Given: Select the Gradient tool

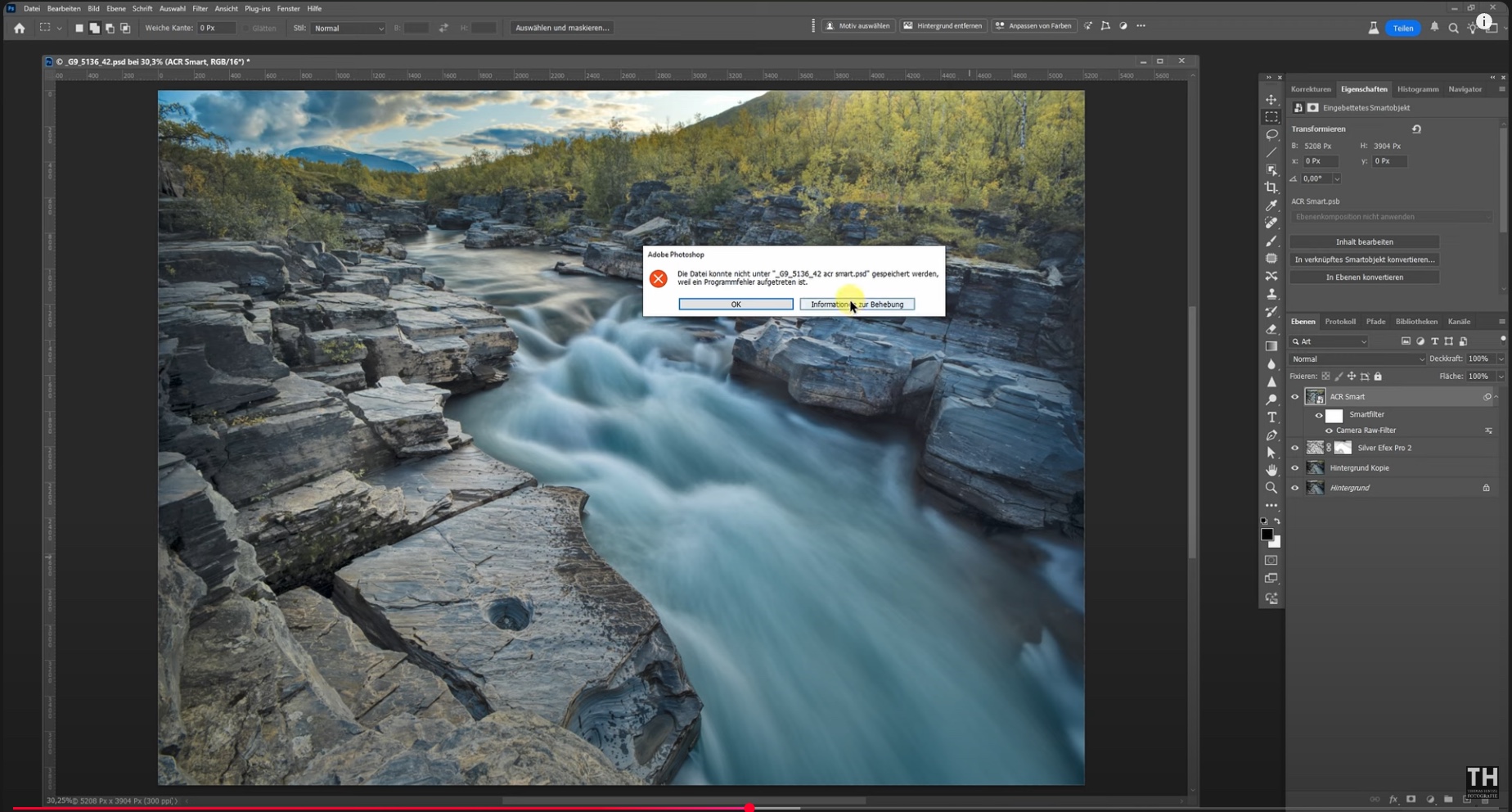Looking at the screenshot, I should tap(1271, 346).
